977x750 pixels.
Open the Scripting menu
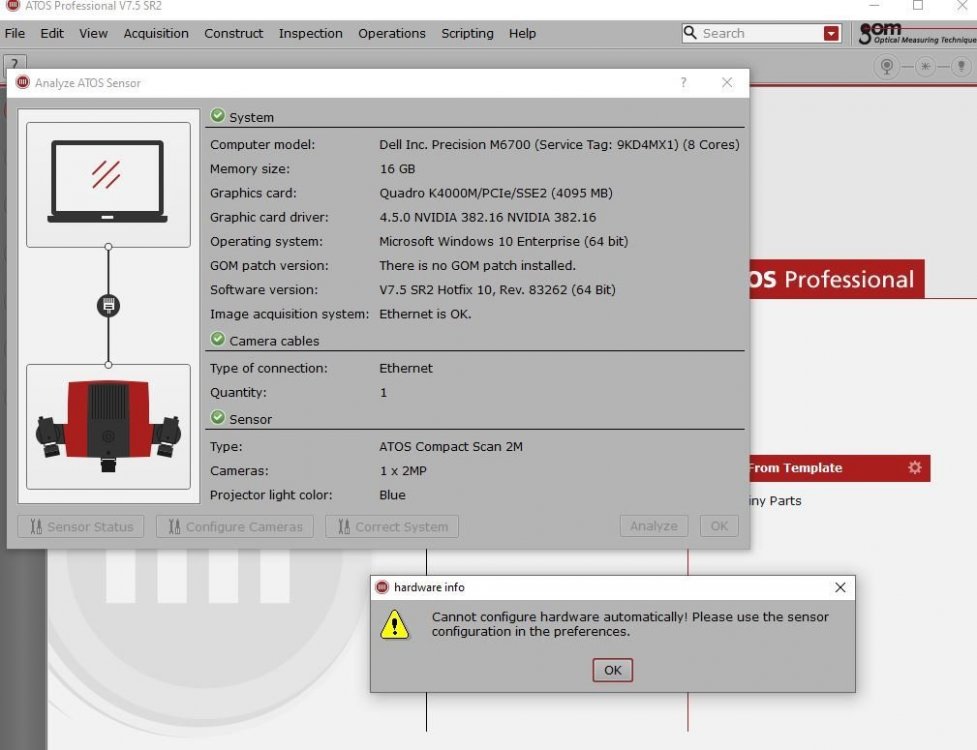click(467, 33)
